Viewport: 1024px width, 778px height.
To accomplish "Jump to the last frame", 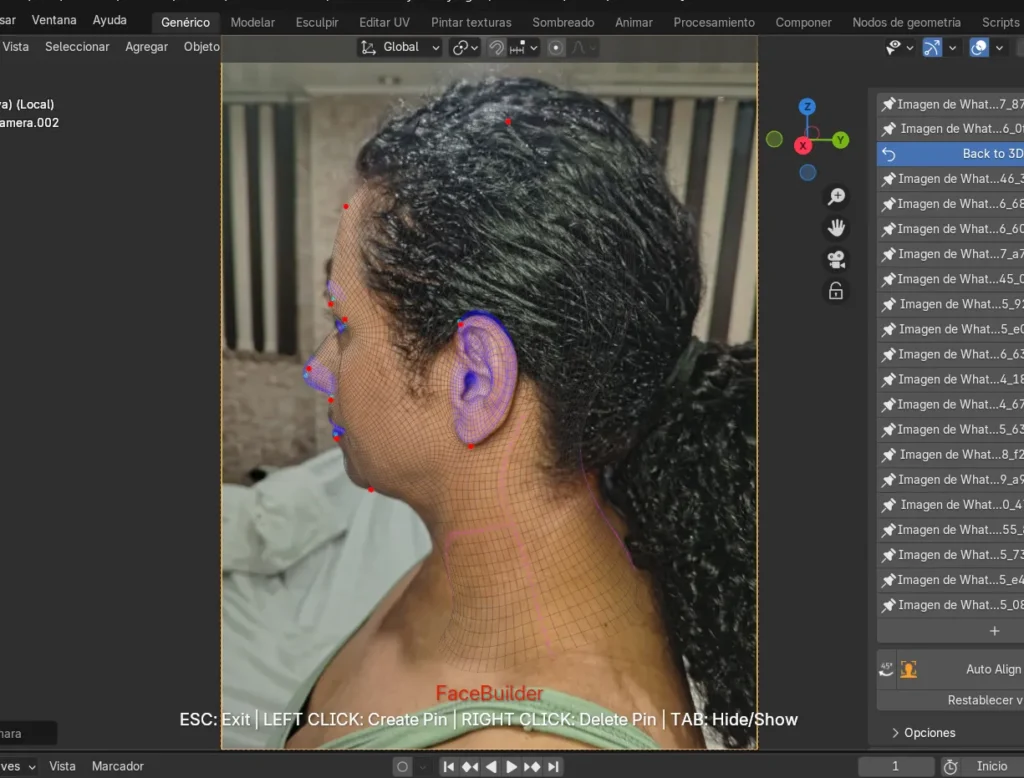I will point(553,767).
